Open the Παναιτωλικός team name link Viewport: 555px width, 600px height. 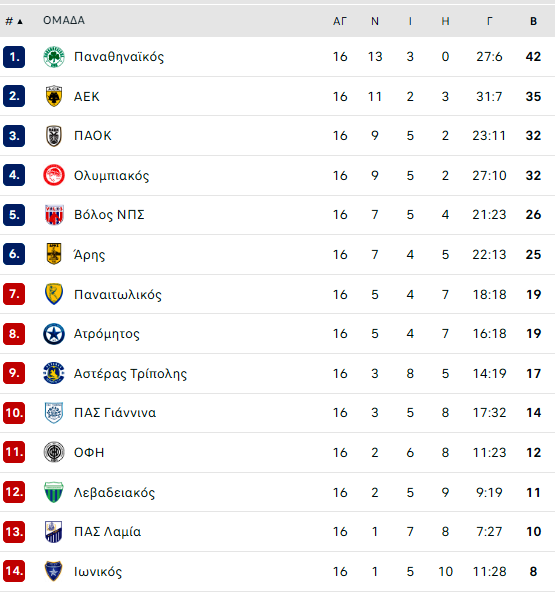coord(118,294)
